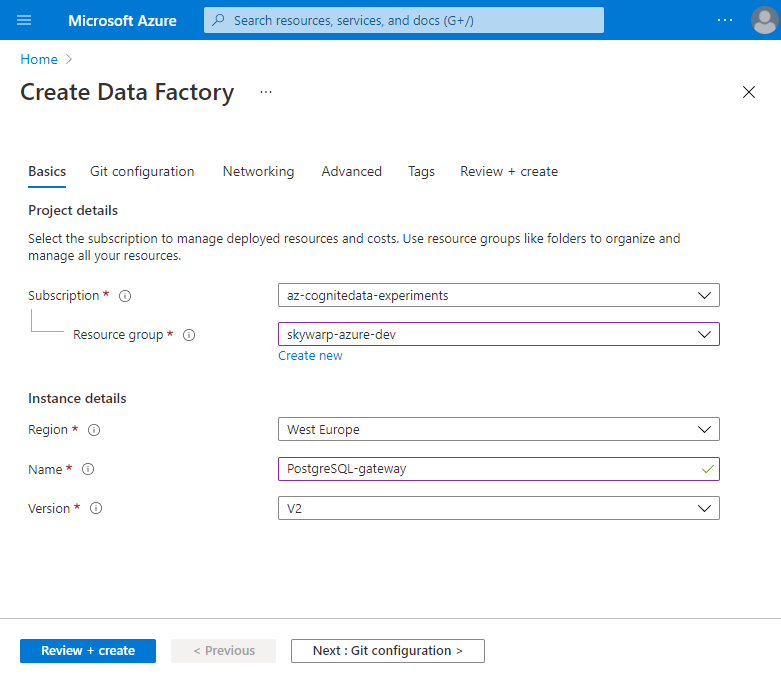Open the Advanced tab

coord(352,171)
